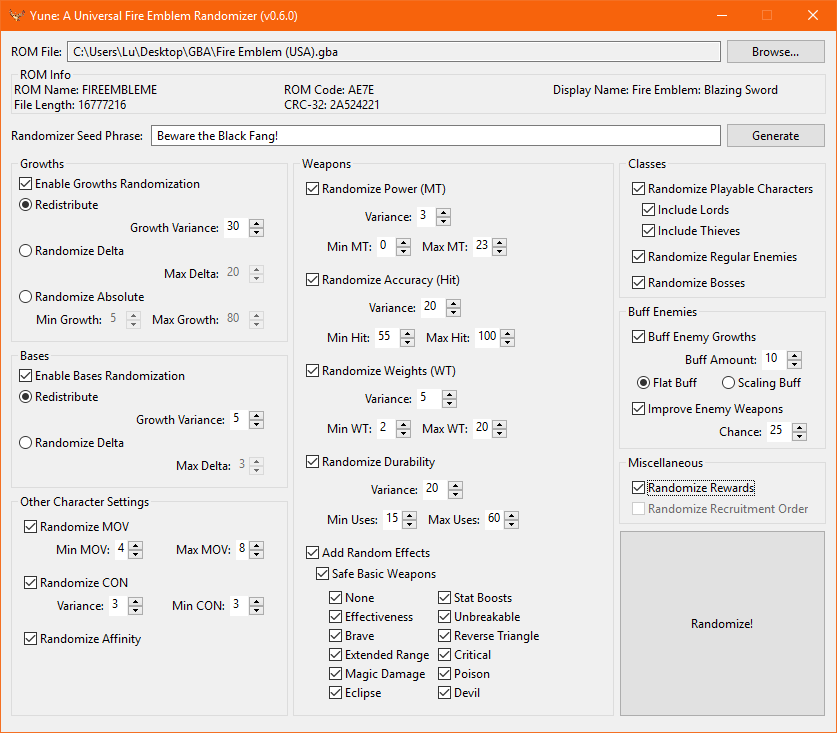
Task: Toggle Extended Range effect checkbox
Action: tap(335, 655)
